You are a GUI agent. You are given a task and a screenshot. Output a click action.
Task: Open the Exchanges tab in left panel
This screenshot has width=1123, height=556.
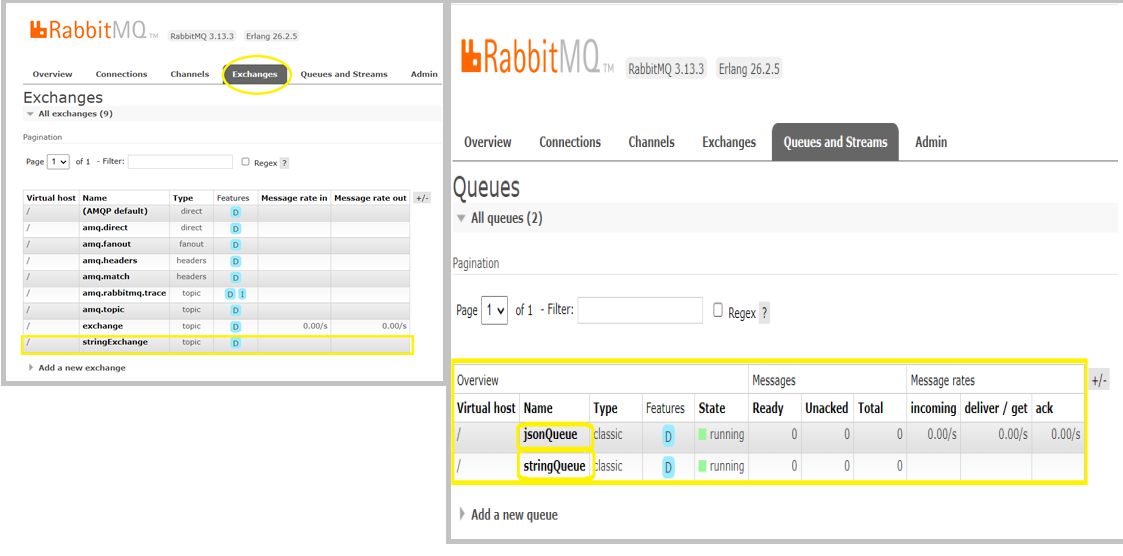pyautogui.click(x=255, y=74)
